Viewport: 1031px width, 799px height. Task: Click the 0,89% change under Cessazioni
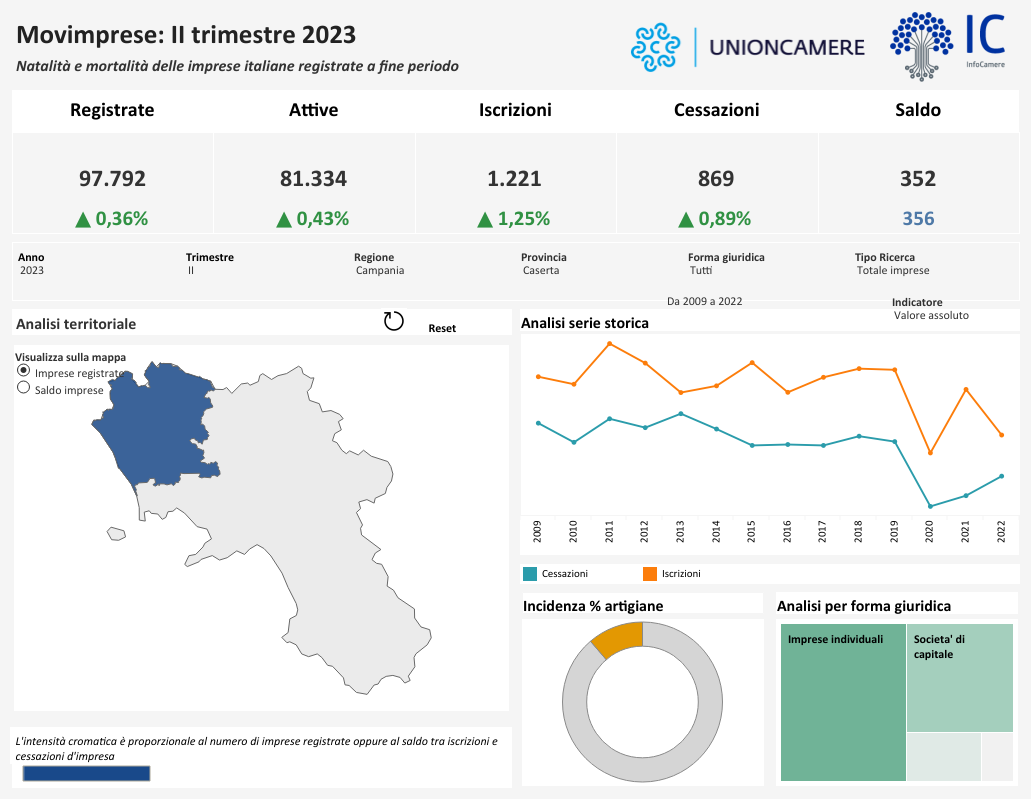725,218
